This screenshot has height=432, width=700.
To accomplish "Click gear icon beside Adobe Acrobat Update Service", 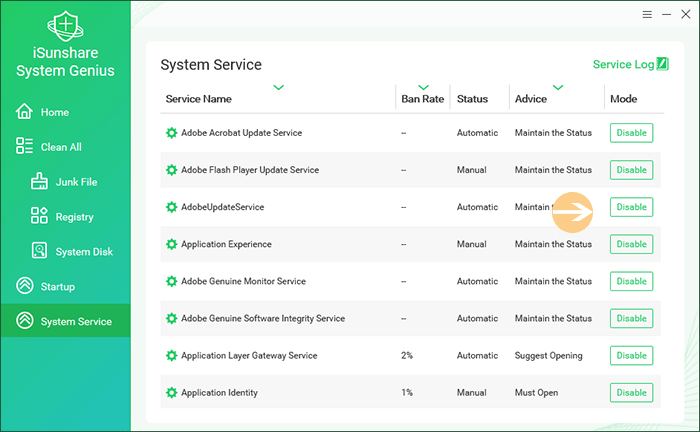I will [x=171, y=133].
